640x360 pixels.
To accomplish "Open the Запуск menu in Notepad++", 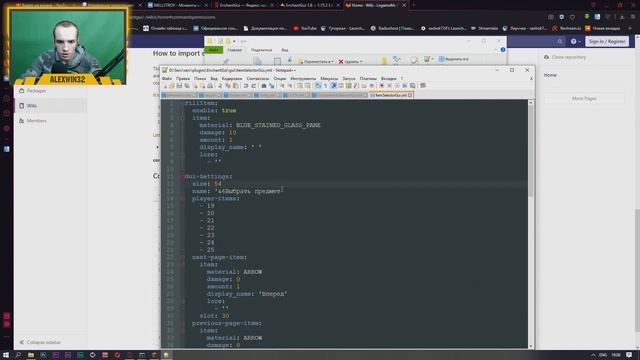I will 349,78.
